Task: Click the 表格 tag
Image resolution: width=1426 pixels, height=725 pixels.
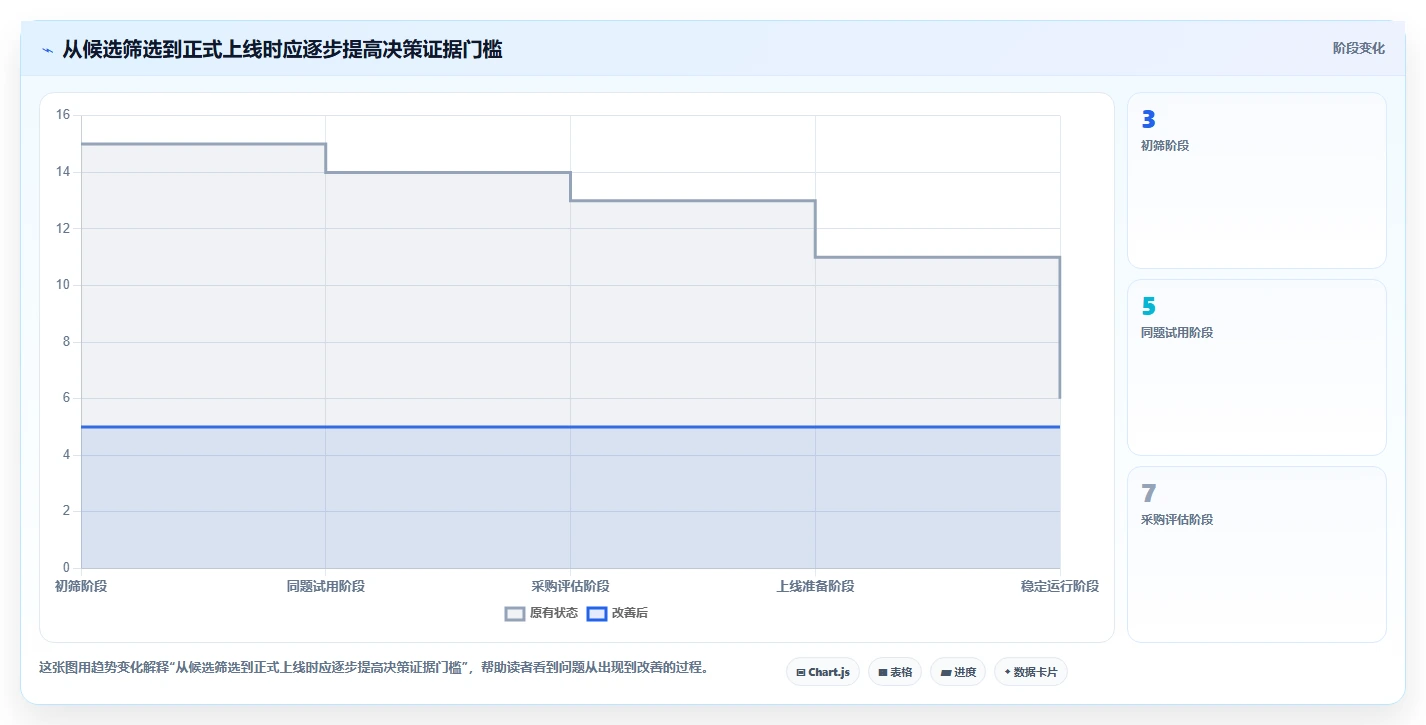Action: click(895, 672)
